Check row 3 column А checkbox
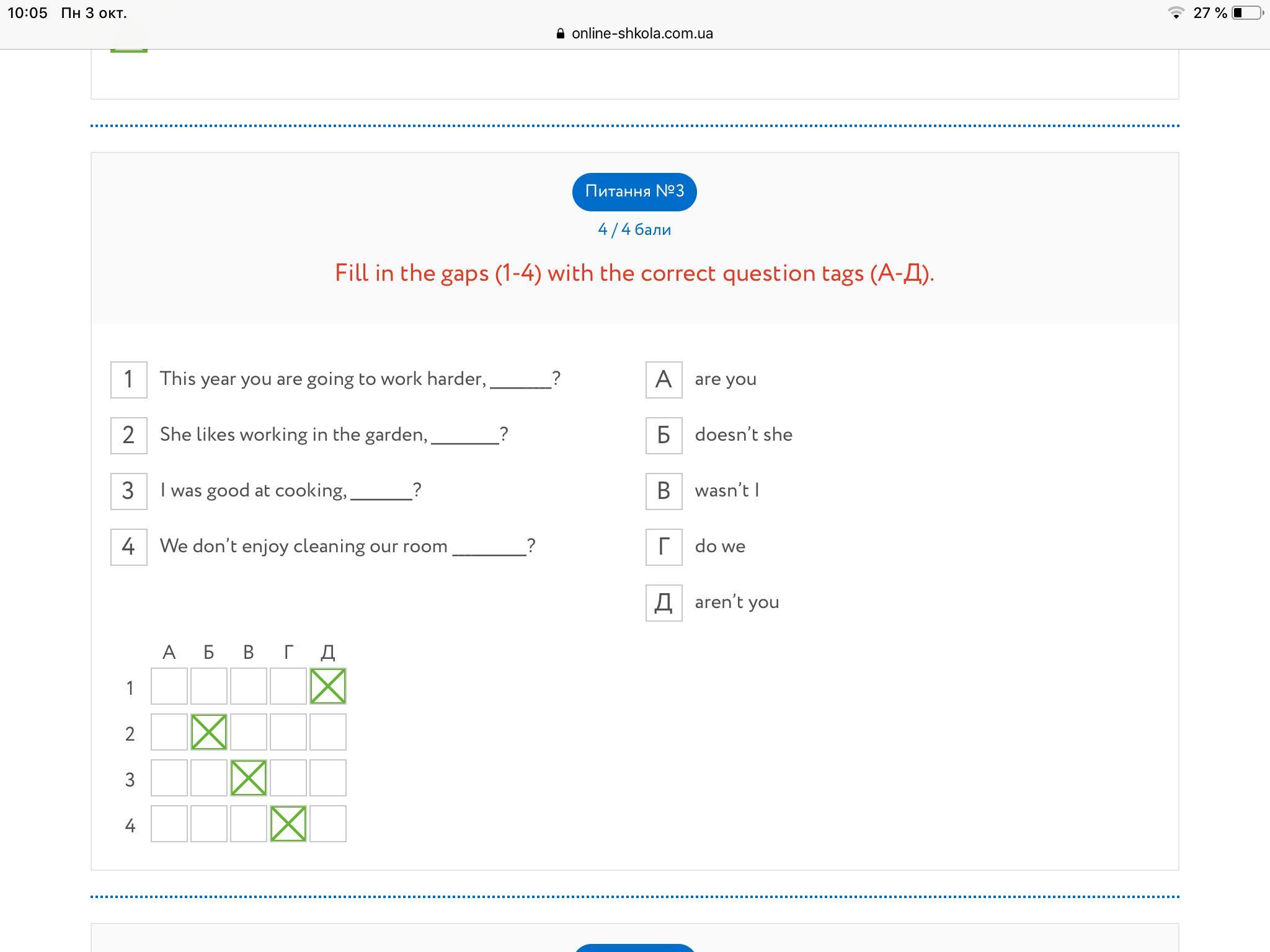Viewport: 1270px width, 952px height. [x=169, y=778]
